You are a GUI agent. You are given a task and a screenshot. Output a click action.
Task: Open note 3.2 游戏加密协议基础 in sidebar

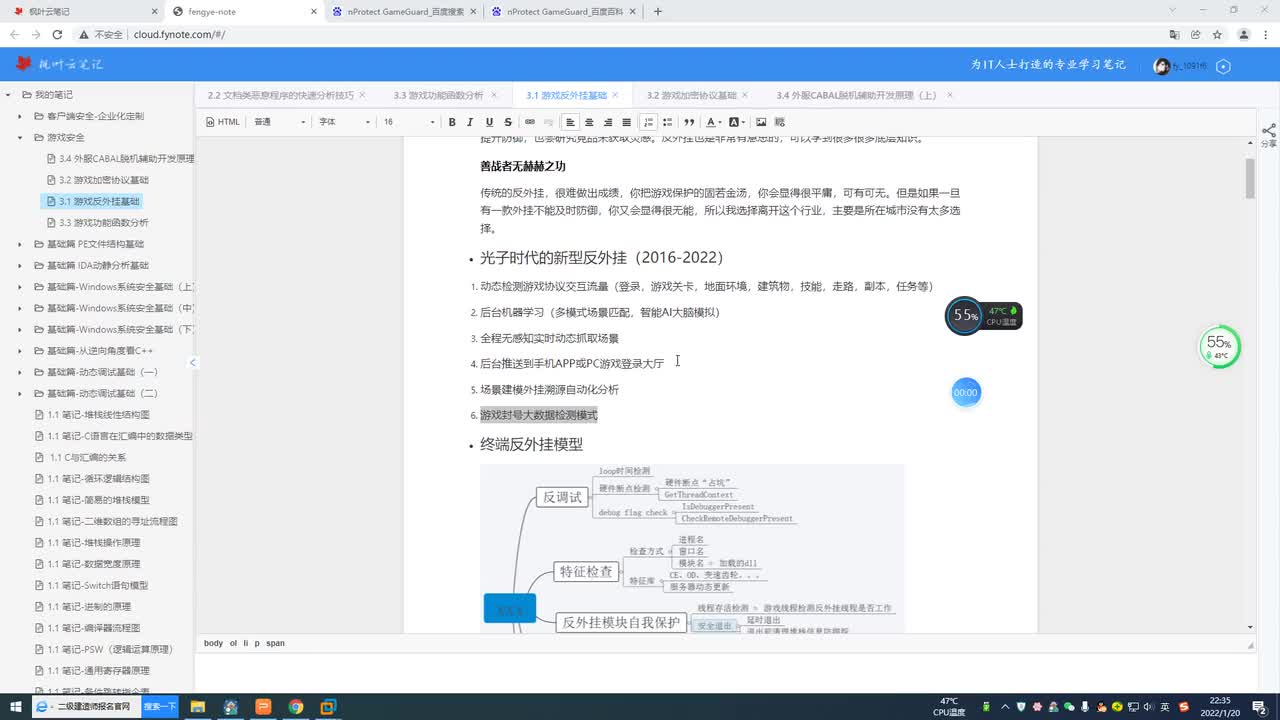click(97, 180)
